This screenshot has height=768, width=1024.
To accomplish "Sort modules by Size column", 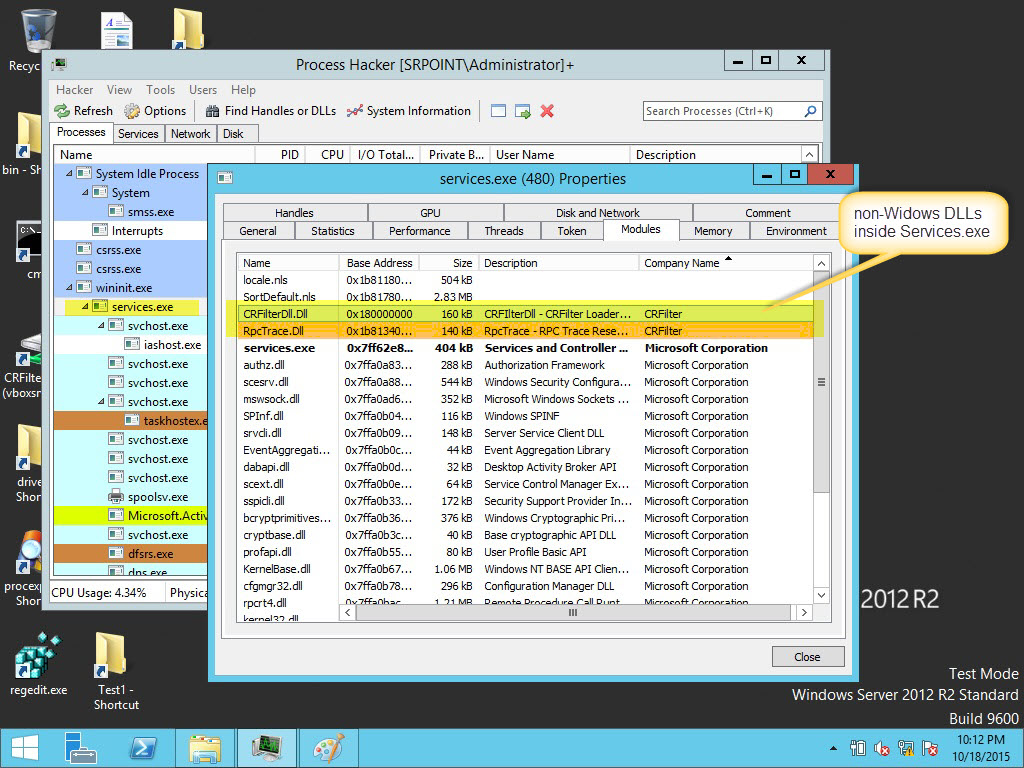I will pyautogui.click(x=449, y=263).
